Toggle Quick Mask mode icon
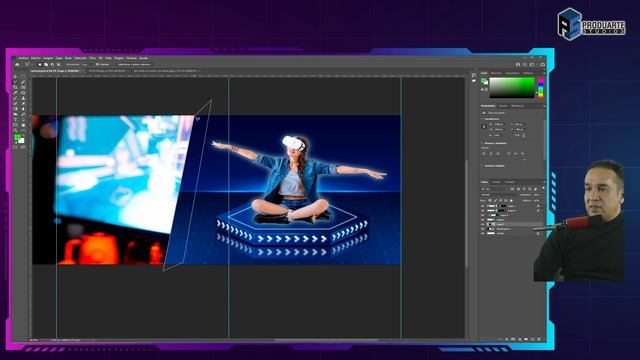 [16, 147]
